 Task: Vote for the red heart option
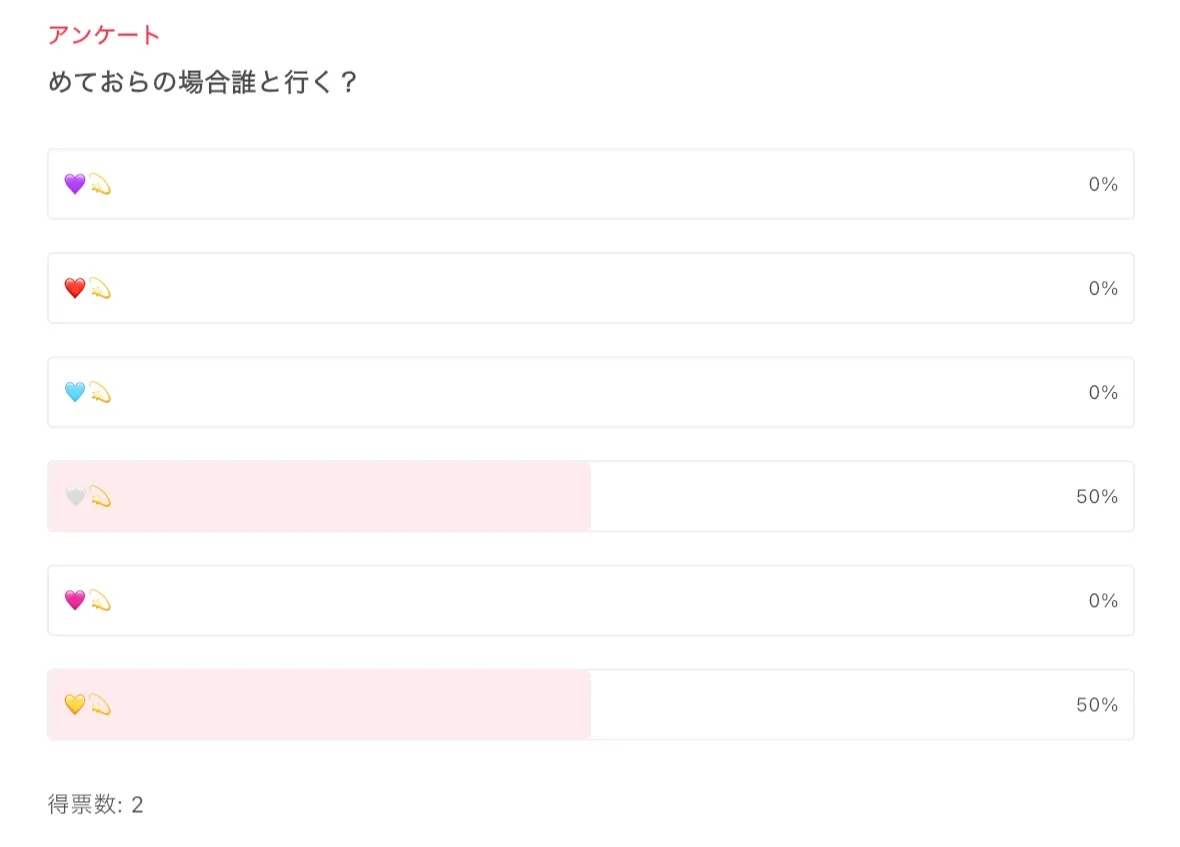click(590, 288)
